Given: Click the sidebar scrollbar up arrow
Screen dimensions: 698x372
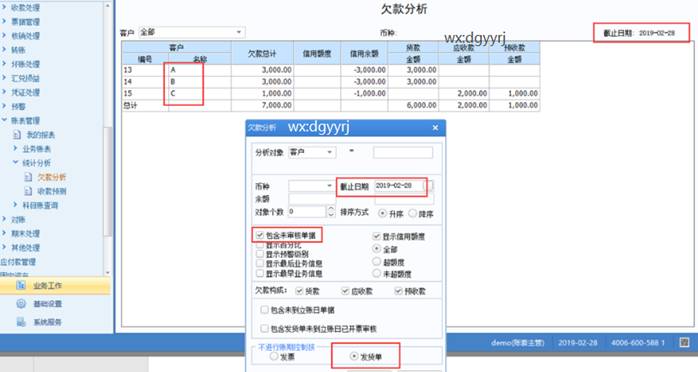Looking at the screenshot, I should [107, 6].
